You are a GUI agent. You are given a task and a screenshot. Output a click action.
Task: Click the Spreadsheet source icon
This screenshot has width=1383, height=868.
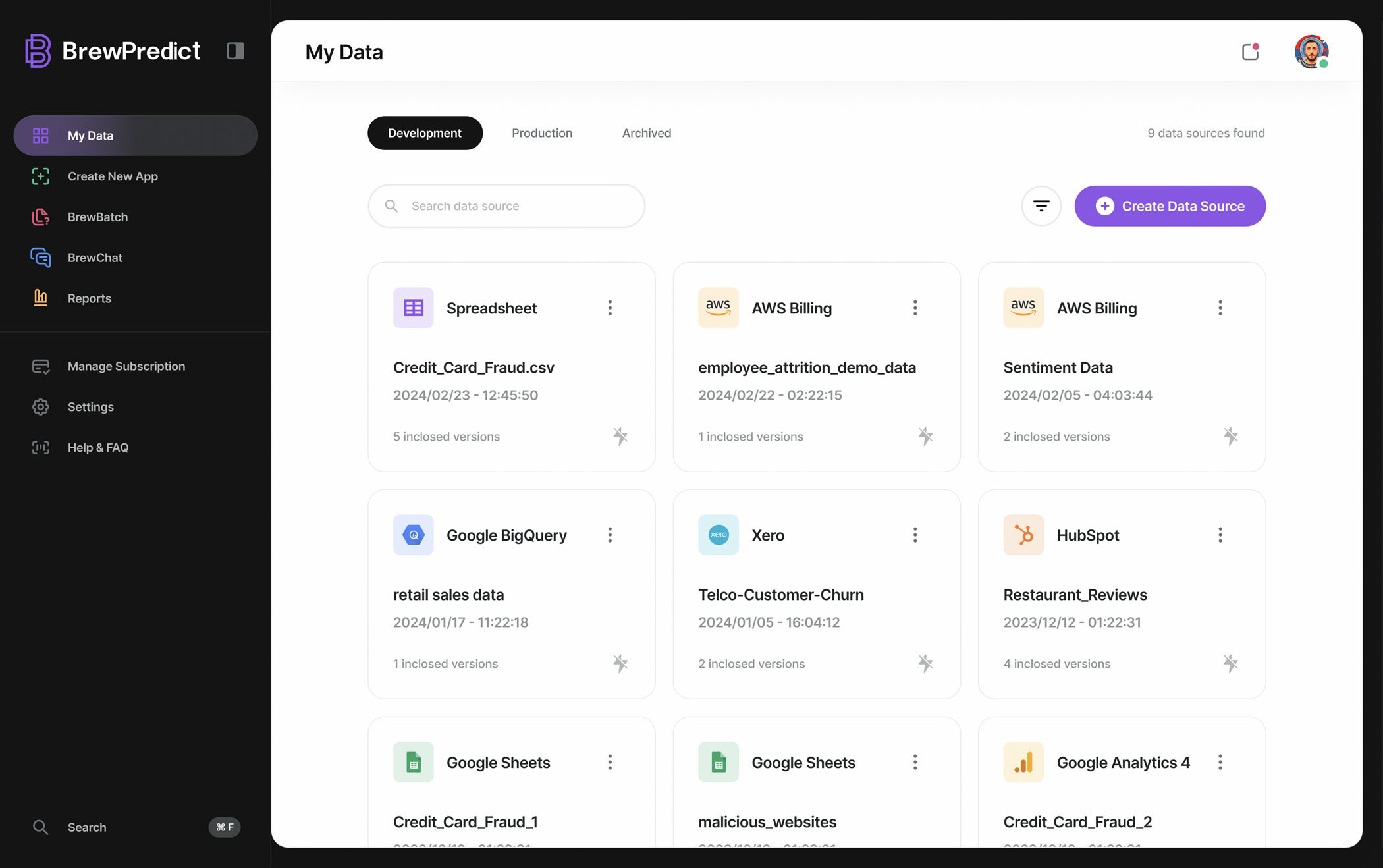coord(414,308)
